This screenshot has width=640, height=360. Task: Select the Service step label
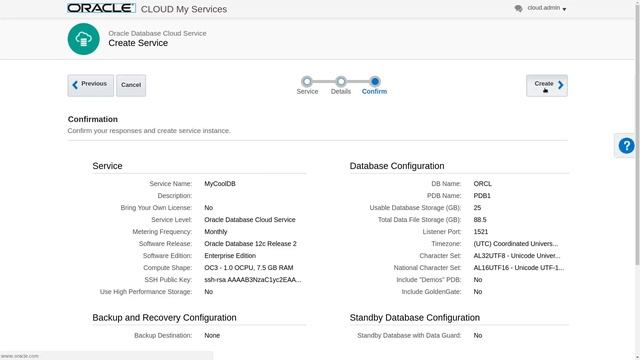click(307, 91)
